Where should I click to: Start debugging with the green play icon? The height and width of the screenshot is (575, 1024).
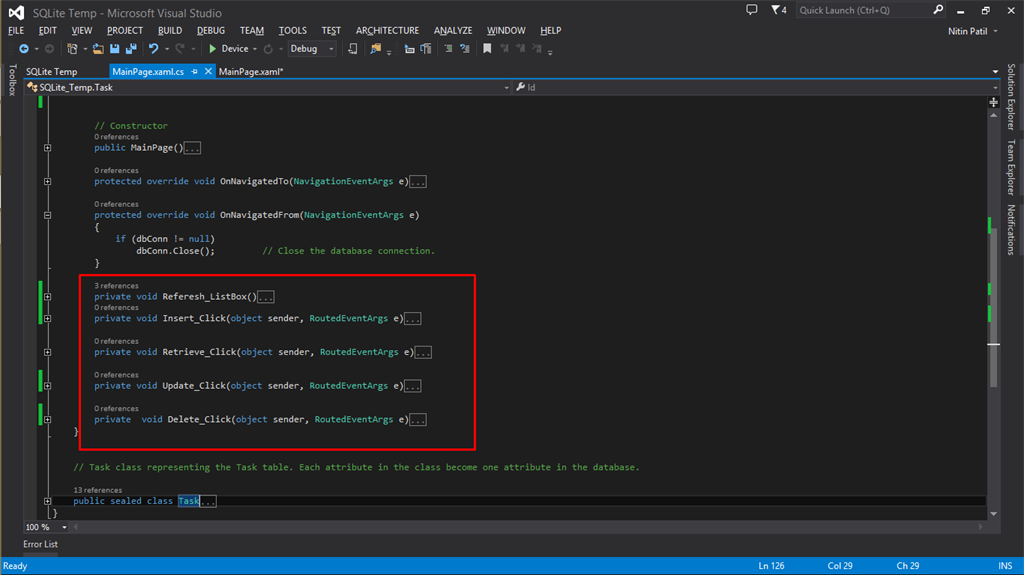212,49
